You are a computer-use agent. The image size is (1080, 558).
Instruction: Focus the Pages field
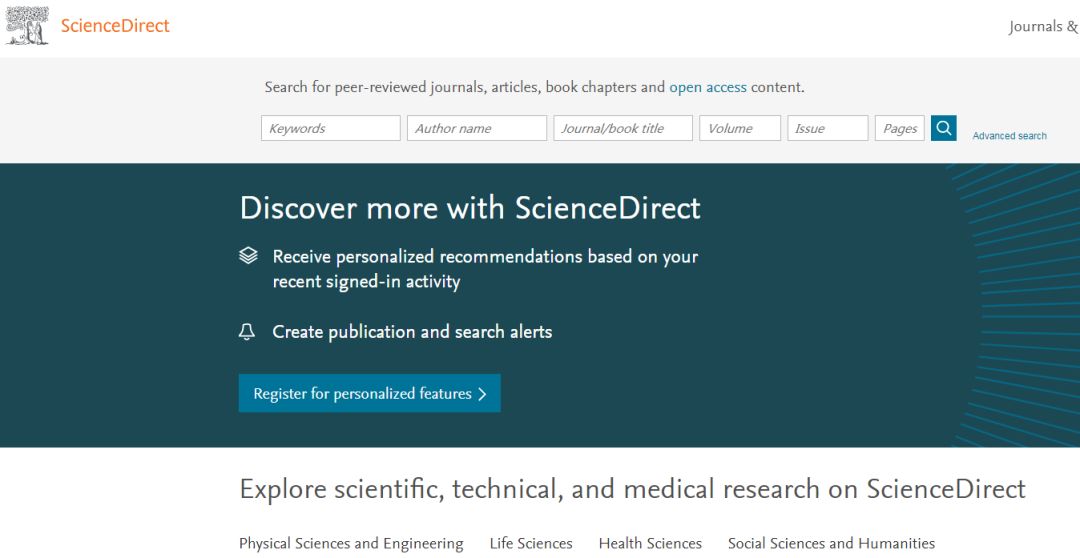tap(900, 128)
